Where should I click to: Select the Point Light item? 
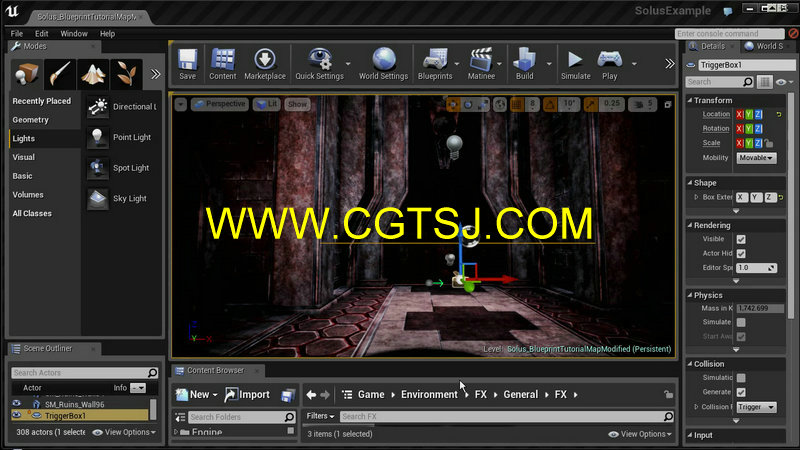click(x=122, y=137)
